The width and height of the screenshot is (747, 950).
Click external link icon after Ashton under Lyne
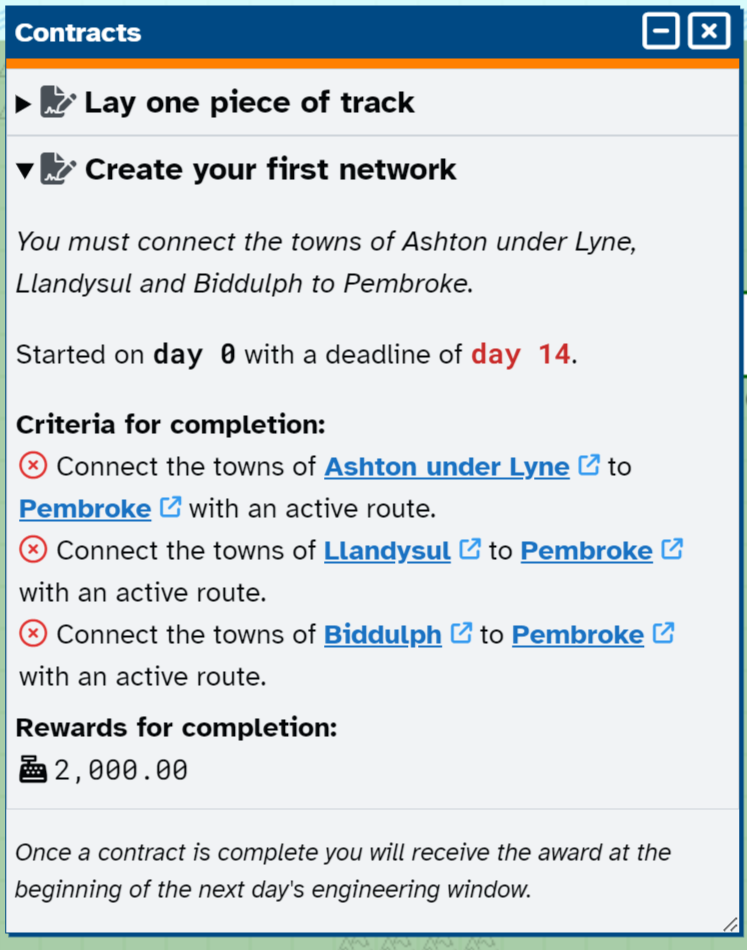point(590,465)
